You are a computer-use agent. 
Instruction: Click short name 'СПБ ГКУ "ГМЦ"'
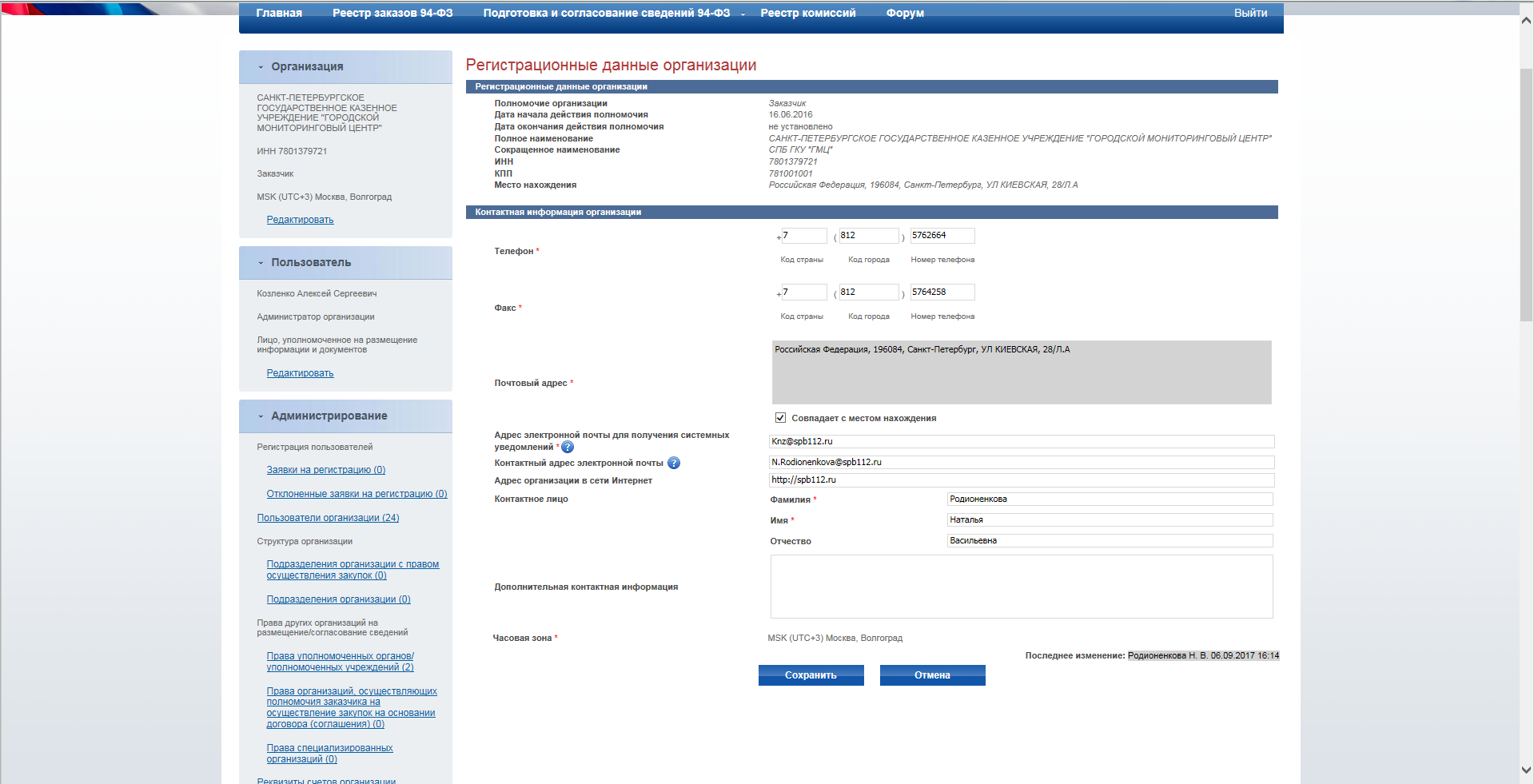click(x=801, y=149)
